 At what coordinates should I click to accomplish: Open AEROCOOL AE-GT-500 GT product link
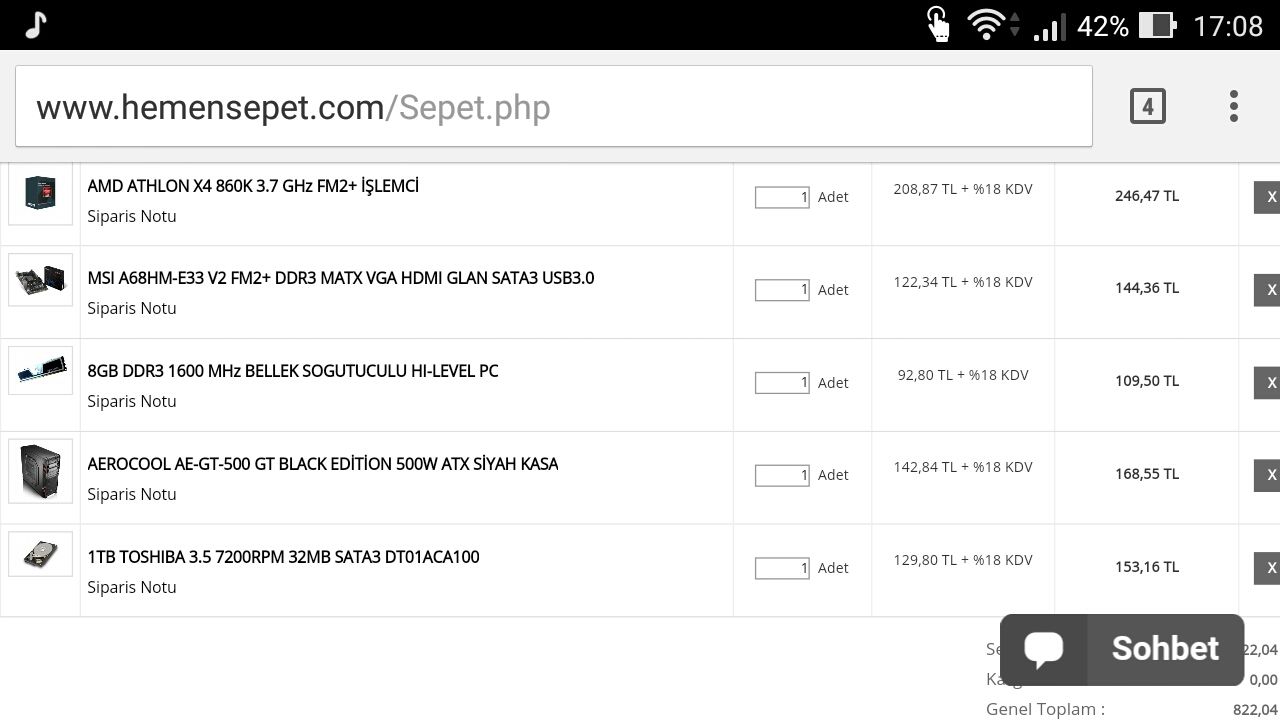click(x=323, y=464)
